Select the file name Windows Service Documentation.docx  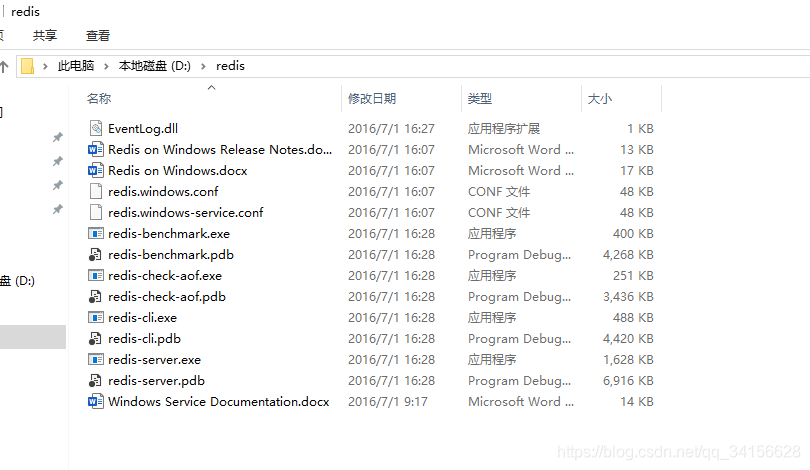point(219,401)
